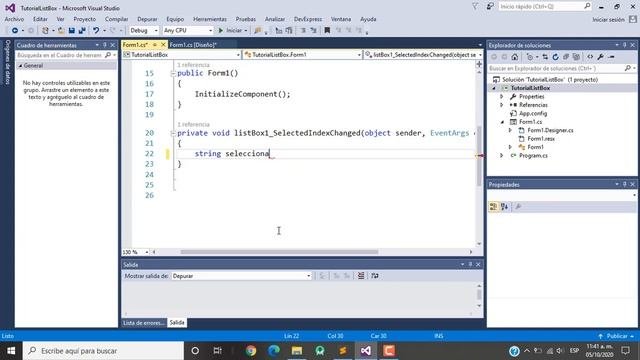Viewport: 640px width, 360px height.
Task: Click Clear All icon in Output panel
Action: click(x=361, y=276)
